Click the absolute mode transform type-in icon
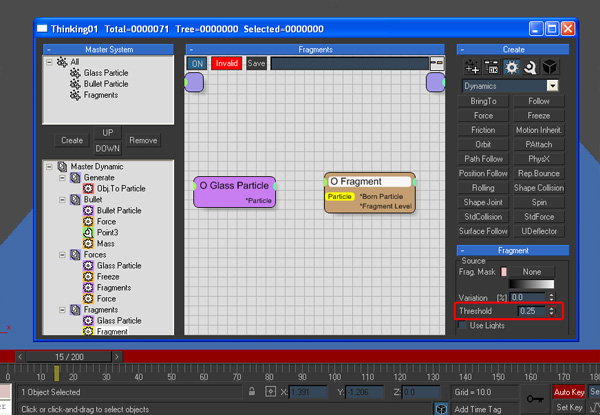This screenshot has width=600, height=415. tap(271, 392)
